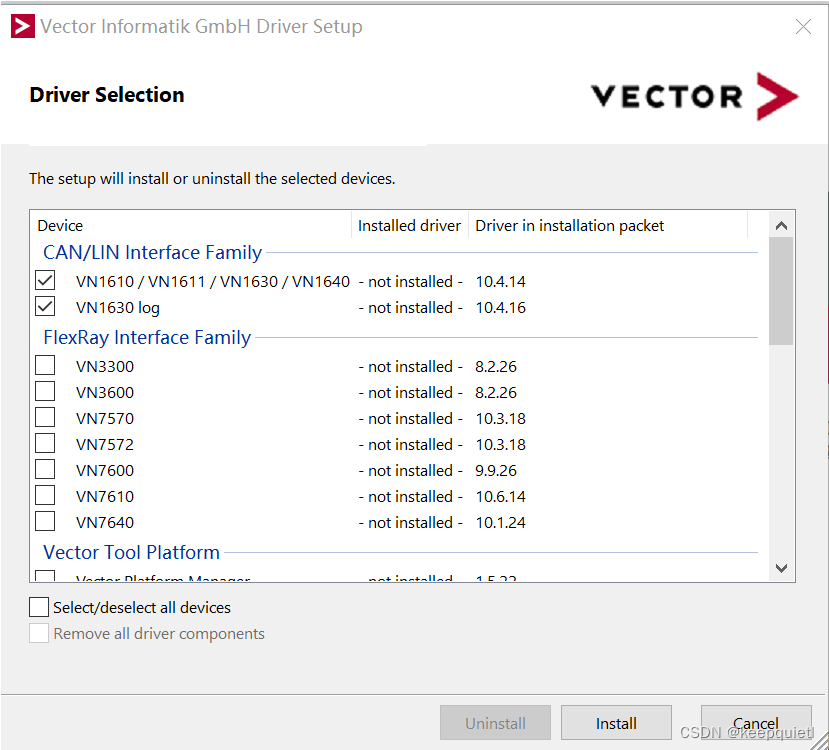Click the Installed driver column header

coord(410,226)
